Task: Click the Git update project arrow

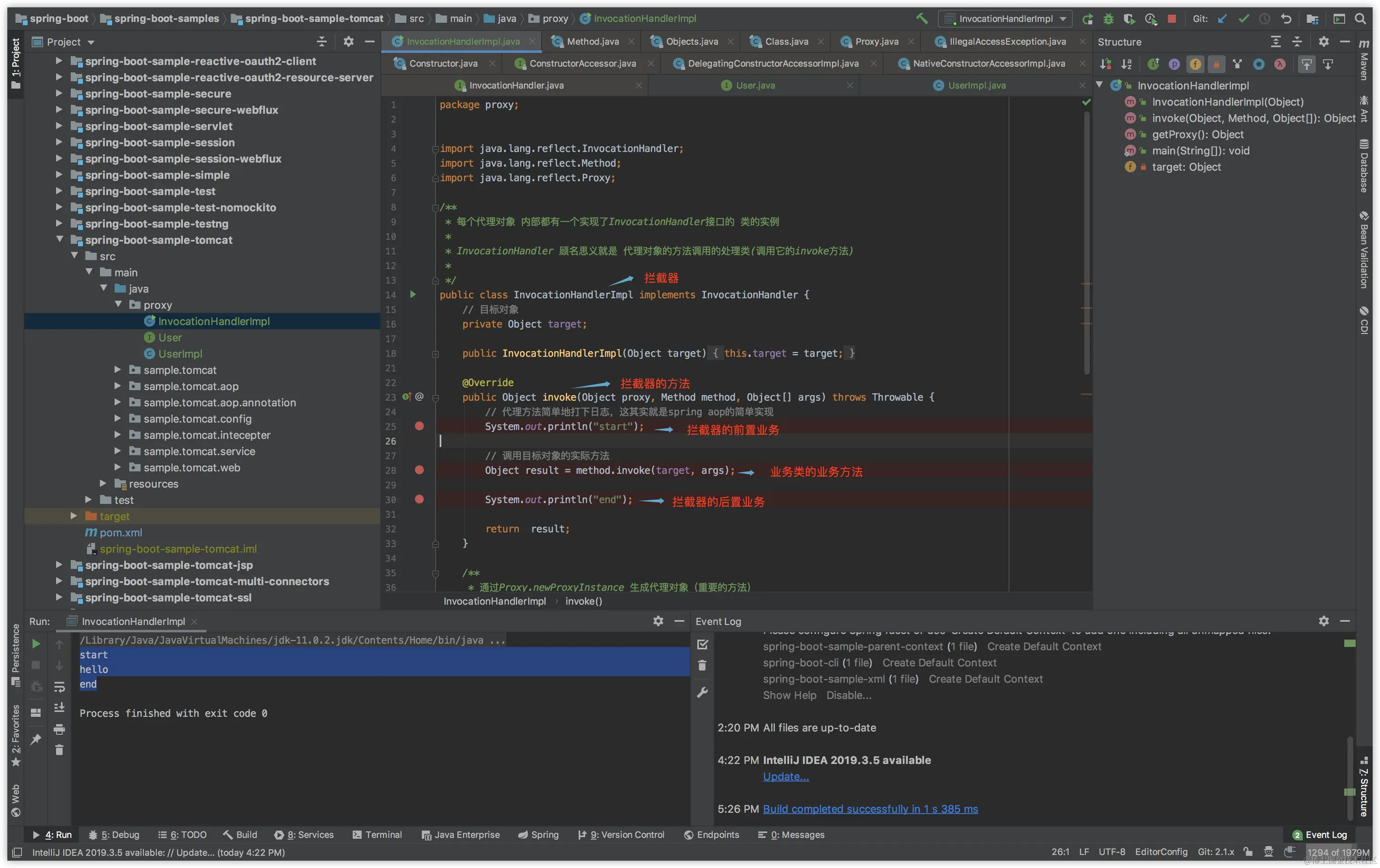Action: (x=1222, y=19)
